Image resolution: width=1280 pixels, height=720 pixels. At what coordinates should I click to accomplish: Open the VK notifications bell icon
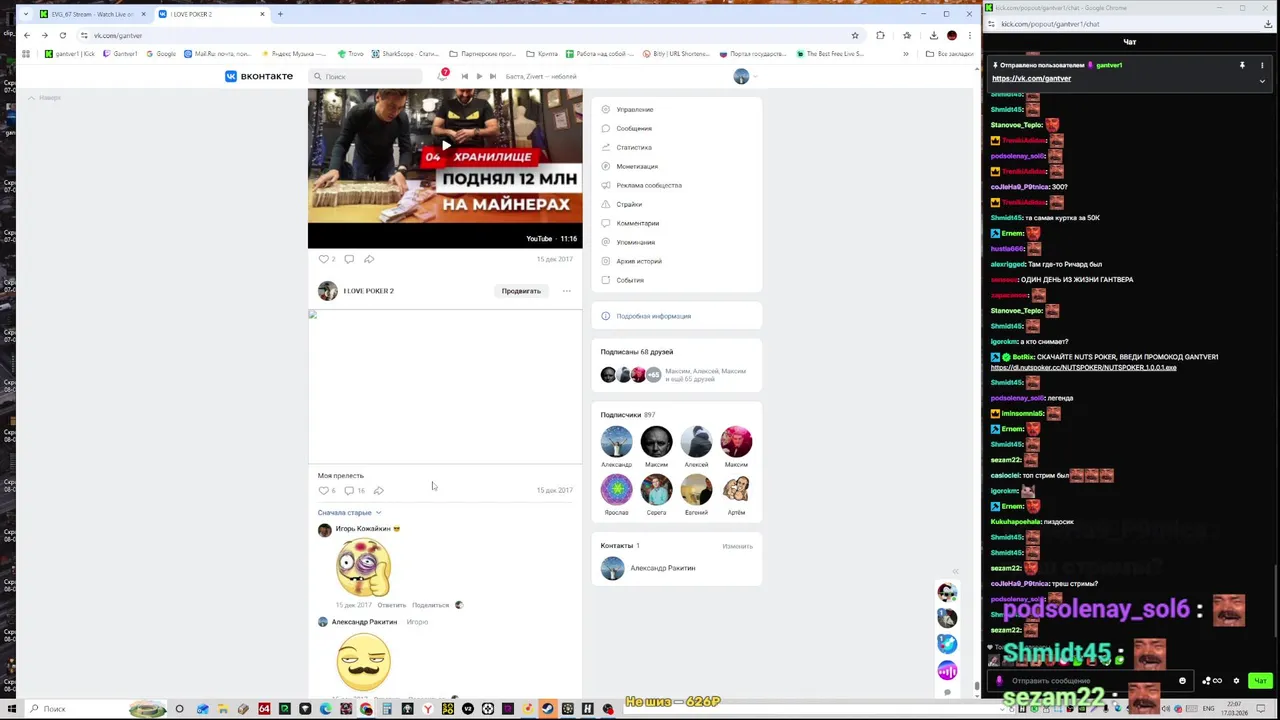click(442, 76)
